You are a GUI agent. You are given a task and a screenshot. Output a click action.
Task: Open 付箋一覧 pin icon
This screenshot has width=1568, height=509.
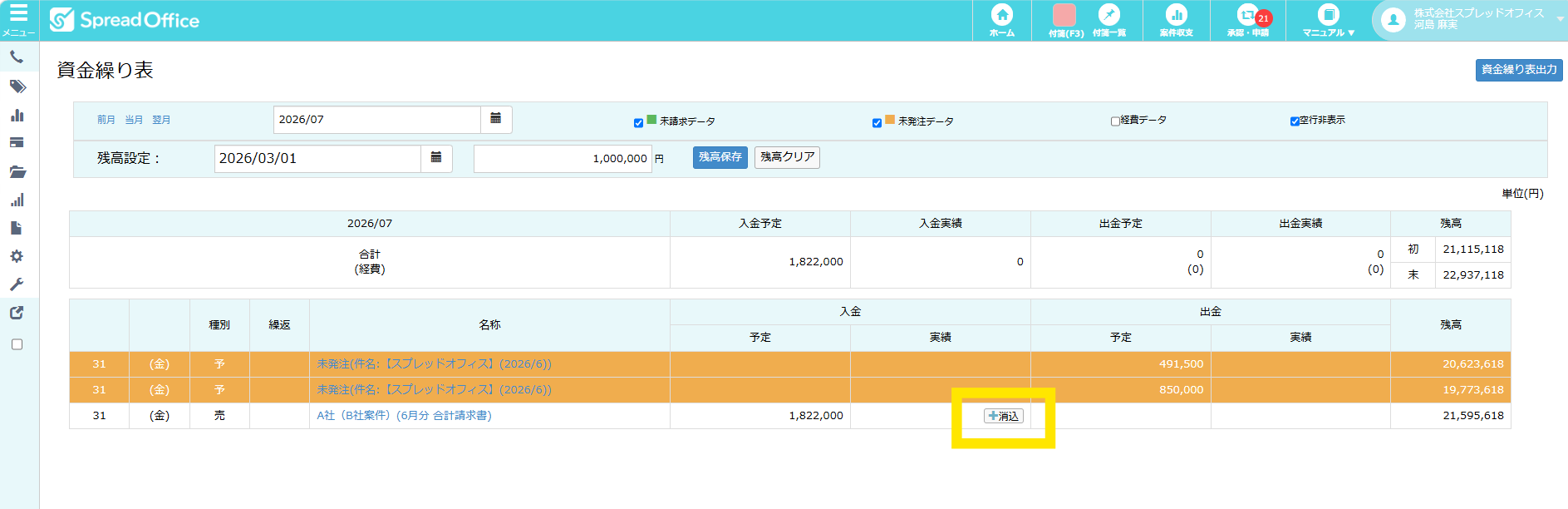click(x=1109, y=20)
